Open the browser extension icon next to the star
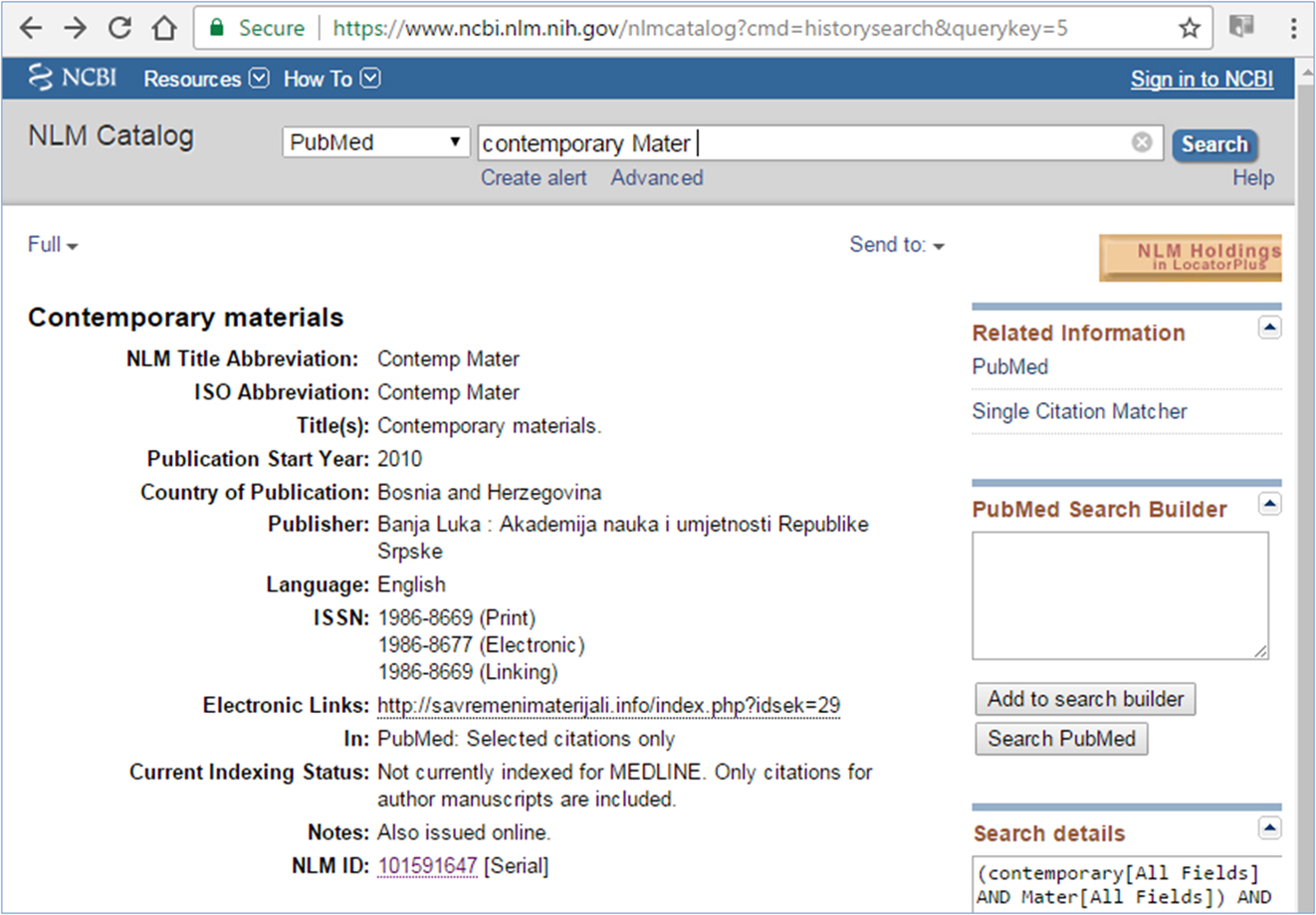Image resolution: width=1316 pixels, height=915 pixels. [x=1241, y=27]
